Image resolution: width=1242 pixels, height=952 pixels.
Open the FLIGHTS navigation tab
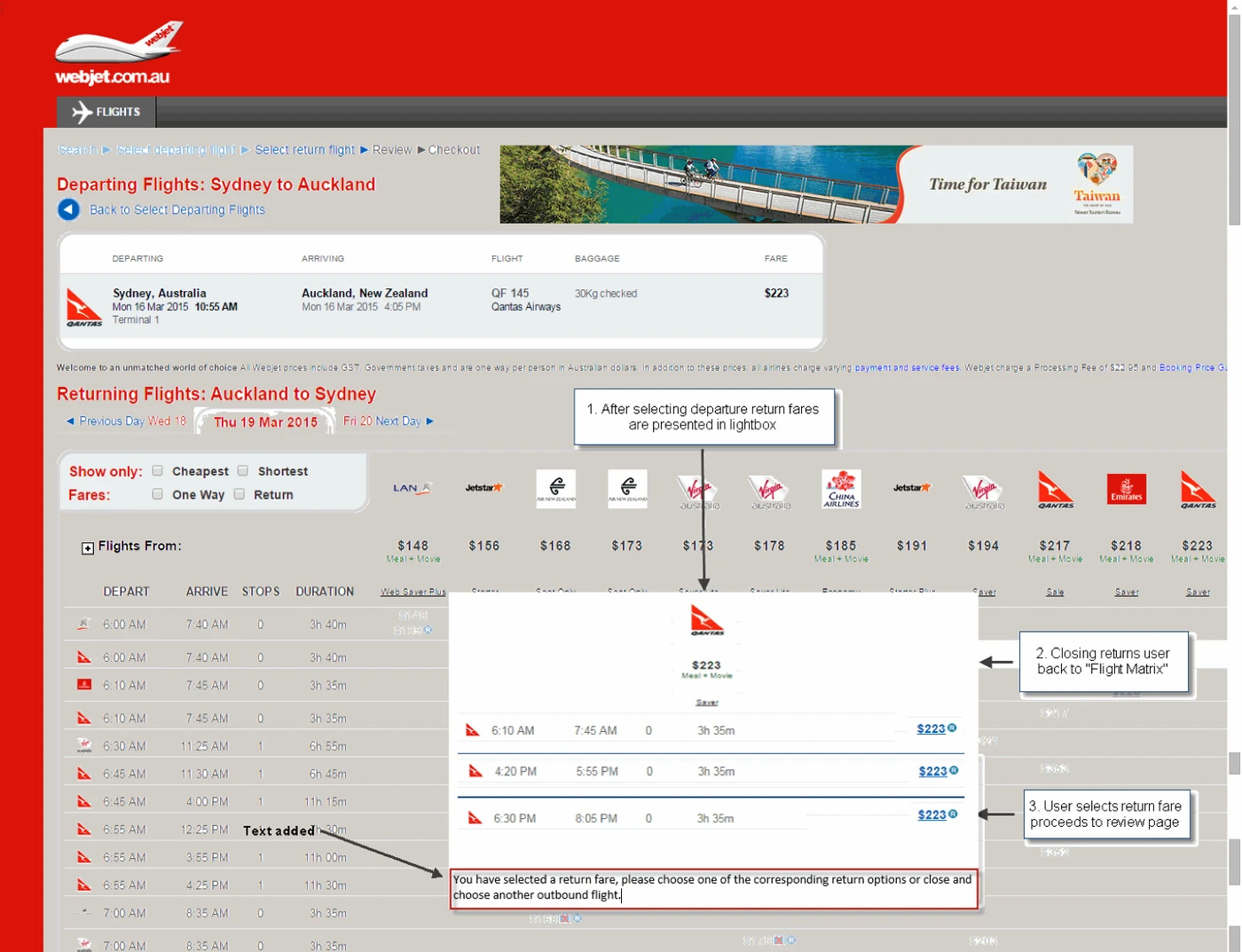(106, 112)
